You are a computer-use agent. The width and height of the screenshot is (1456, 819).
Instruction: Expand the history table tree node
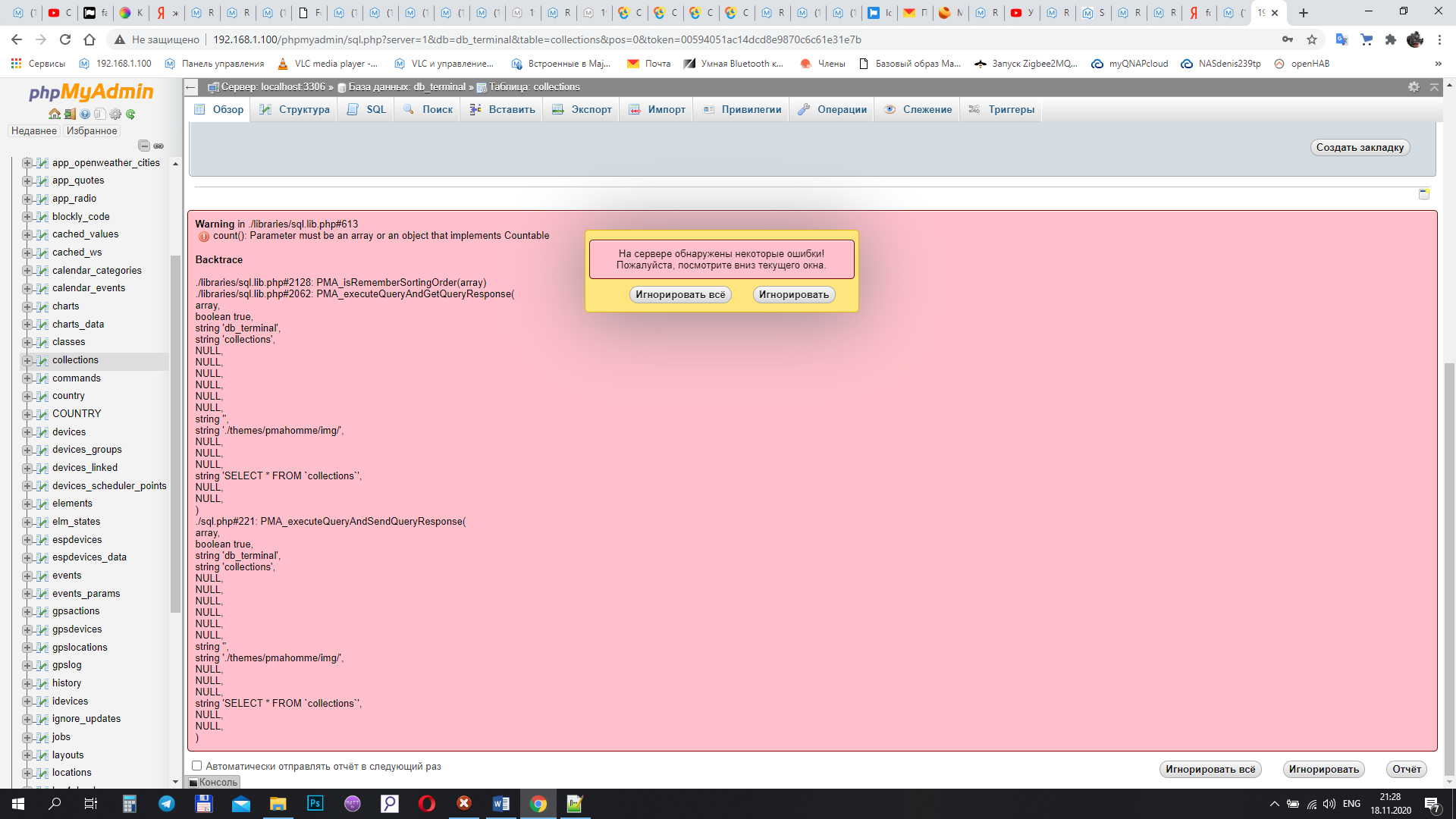27,683
